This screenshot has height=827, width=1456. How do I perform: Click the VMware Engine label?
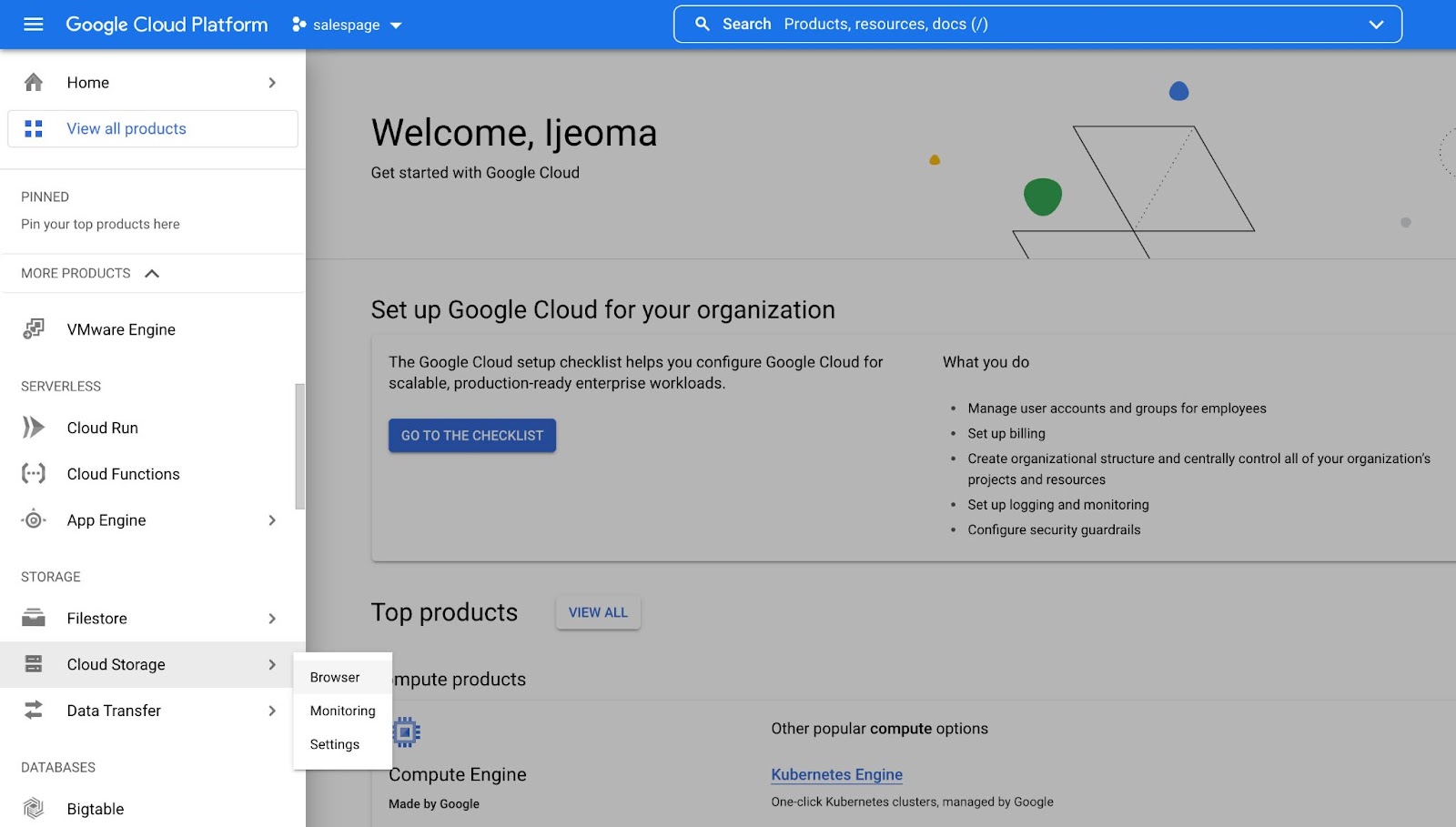tap(121, 329)
